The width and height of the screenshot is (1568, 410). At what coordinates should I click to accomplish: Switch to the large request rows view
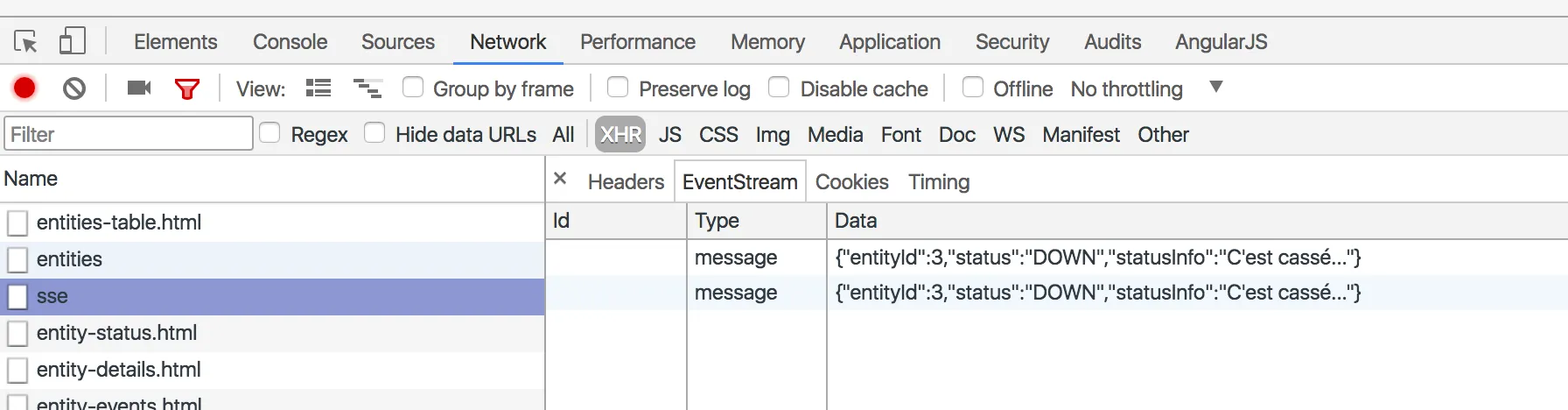pos(318,88)
